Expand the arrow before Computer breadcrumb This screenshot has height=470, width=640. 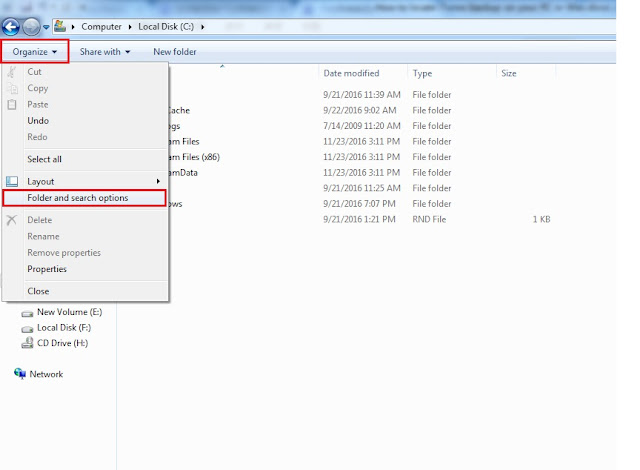[x=73, y=27]
